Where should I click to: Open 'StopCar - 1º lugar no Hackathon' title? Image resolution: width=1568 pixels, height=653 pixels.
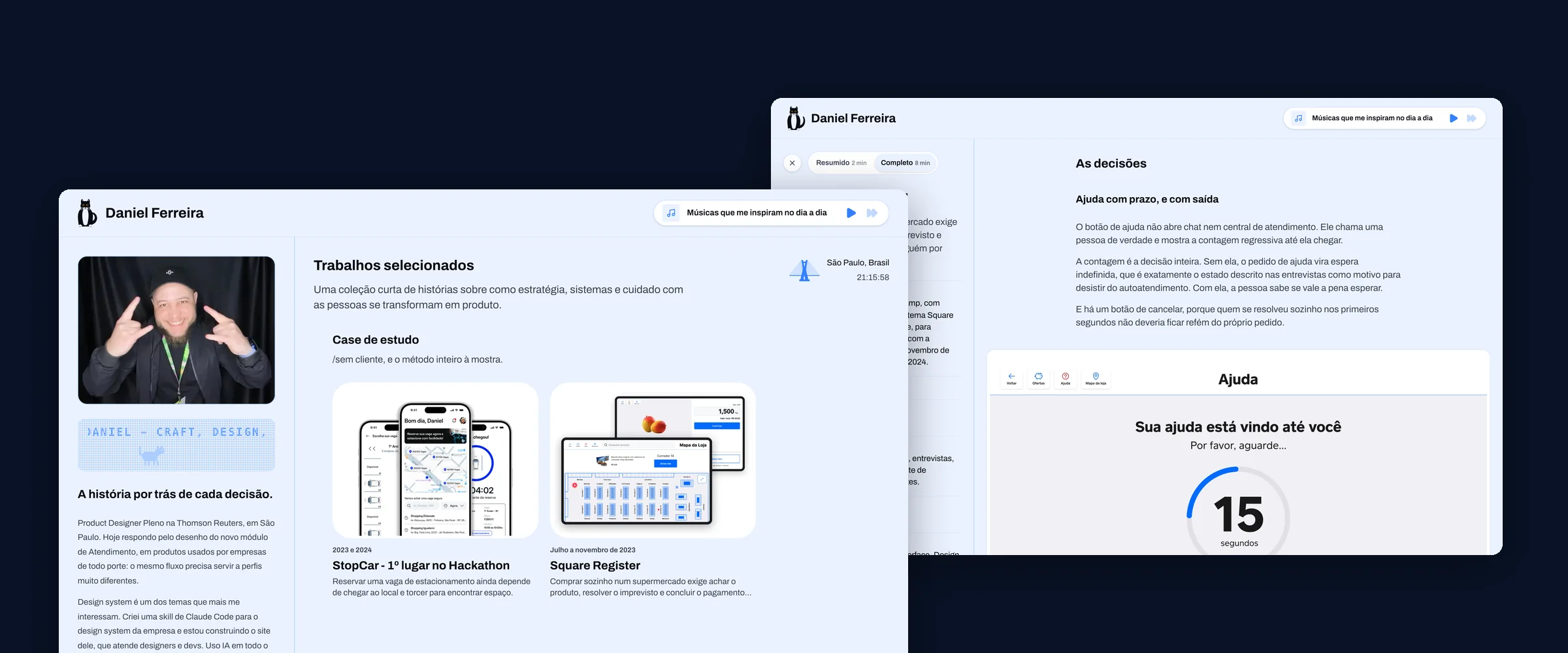point(421,565)
